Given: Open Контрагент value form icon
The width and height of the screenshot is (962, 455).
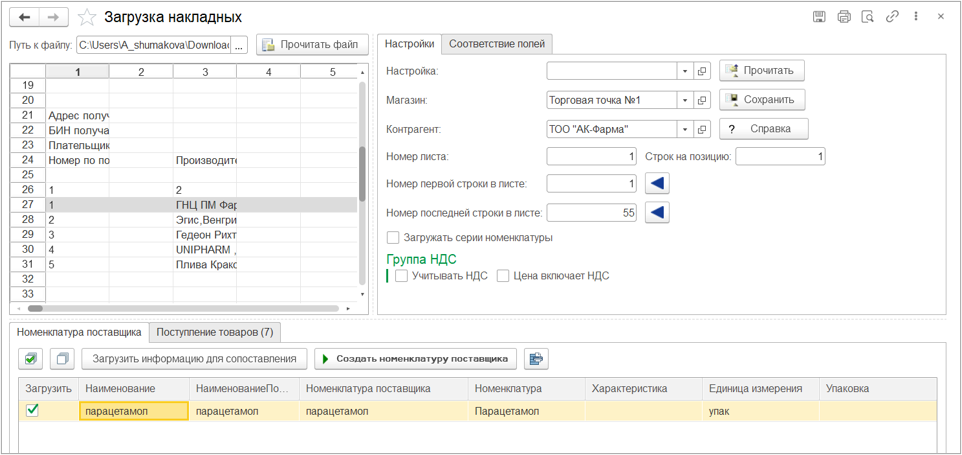Looking at the screenshot, I should point(701,129).
